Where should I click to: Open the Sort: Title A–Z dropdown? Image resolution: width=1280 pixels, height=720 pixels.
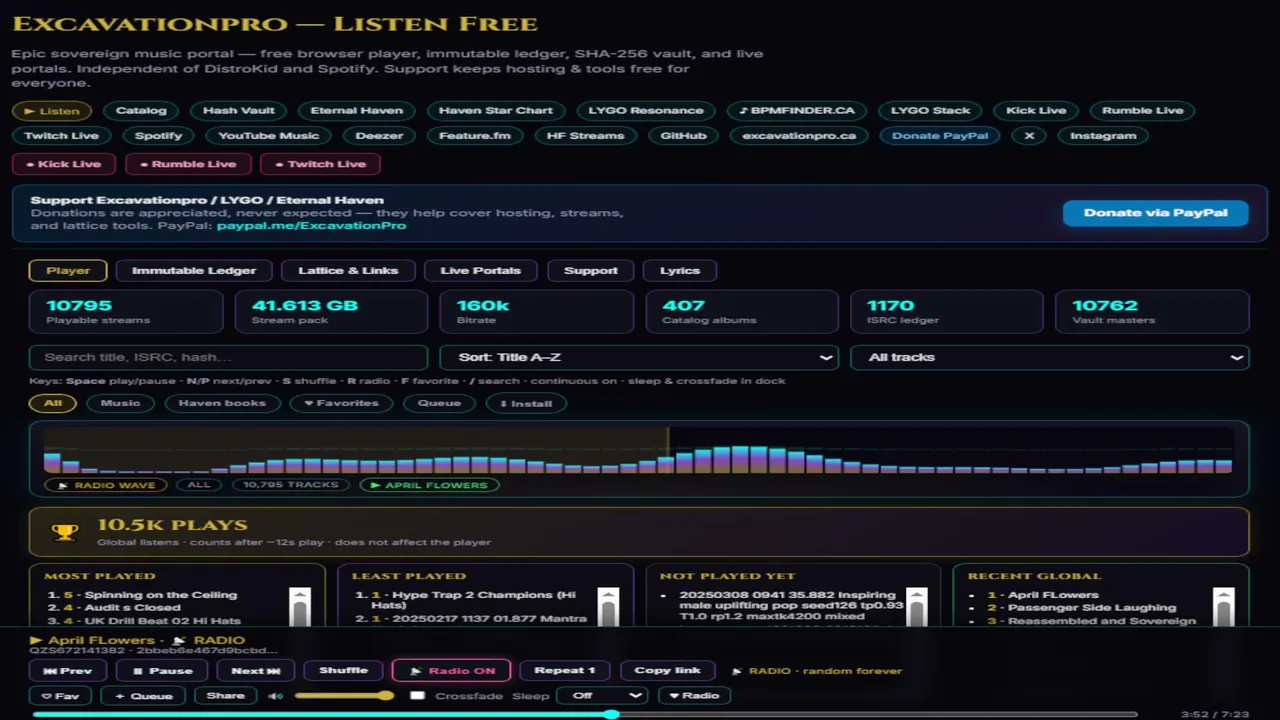pyautogui.click(x=639, y=357)
